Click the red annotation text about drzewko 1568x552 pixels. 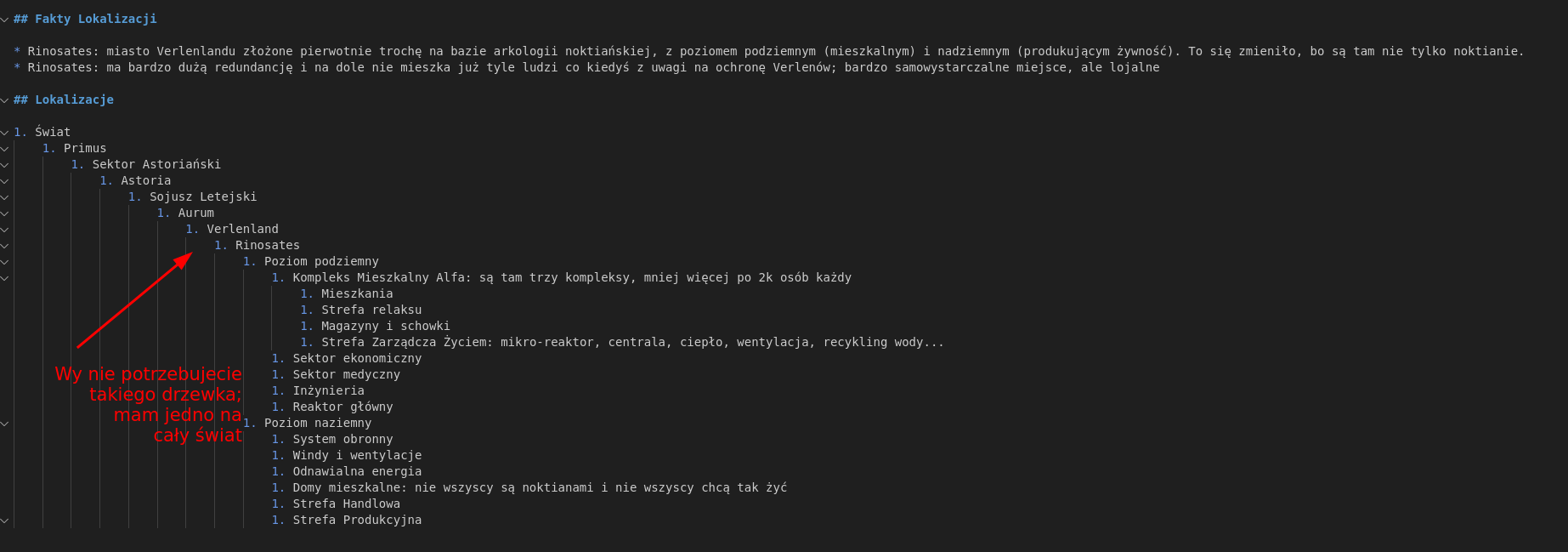pos(149,405)
